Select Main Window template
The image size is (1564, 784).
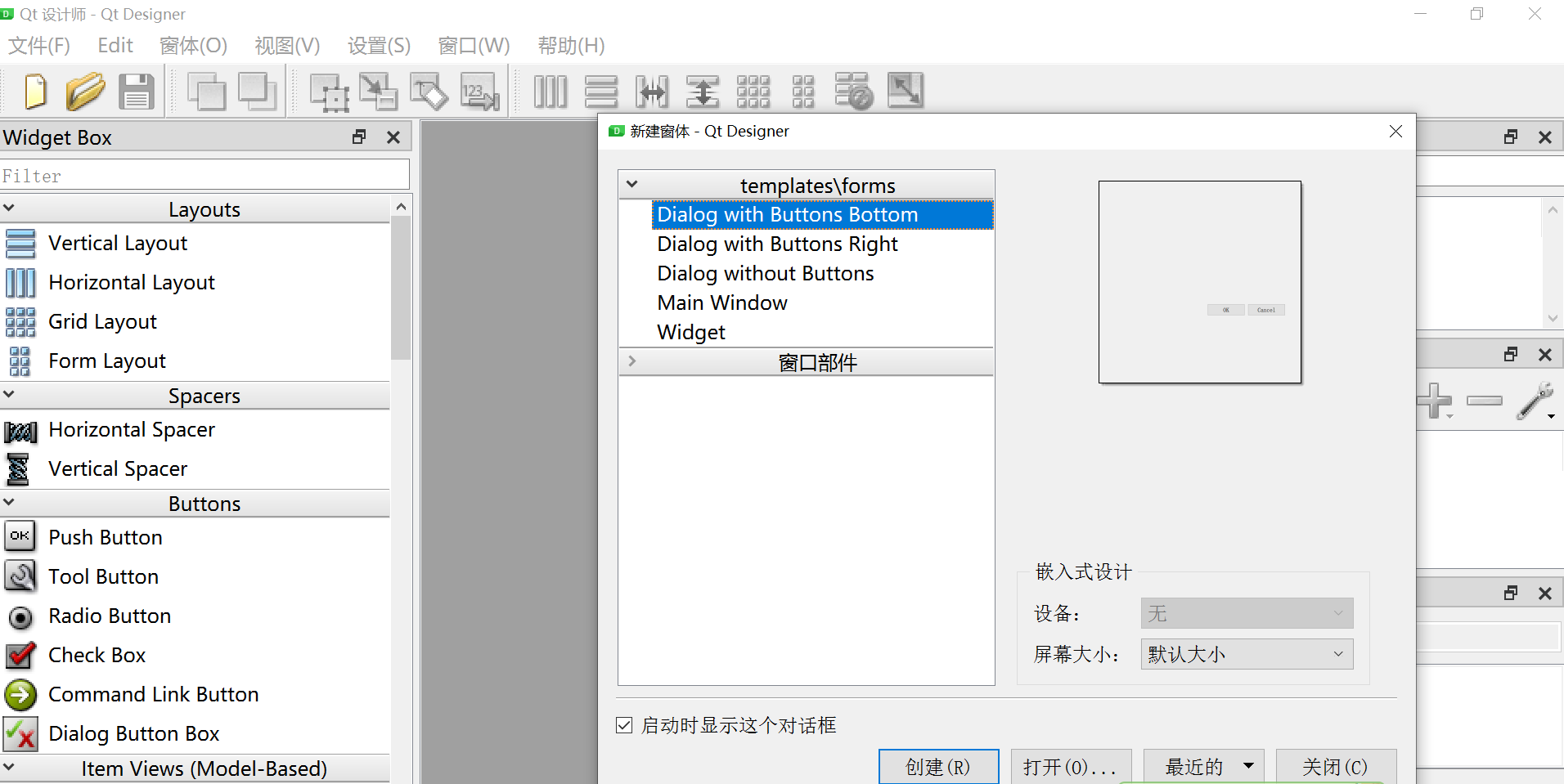tap(722, 302)
